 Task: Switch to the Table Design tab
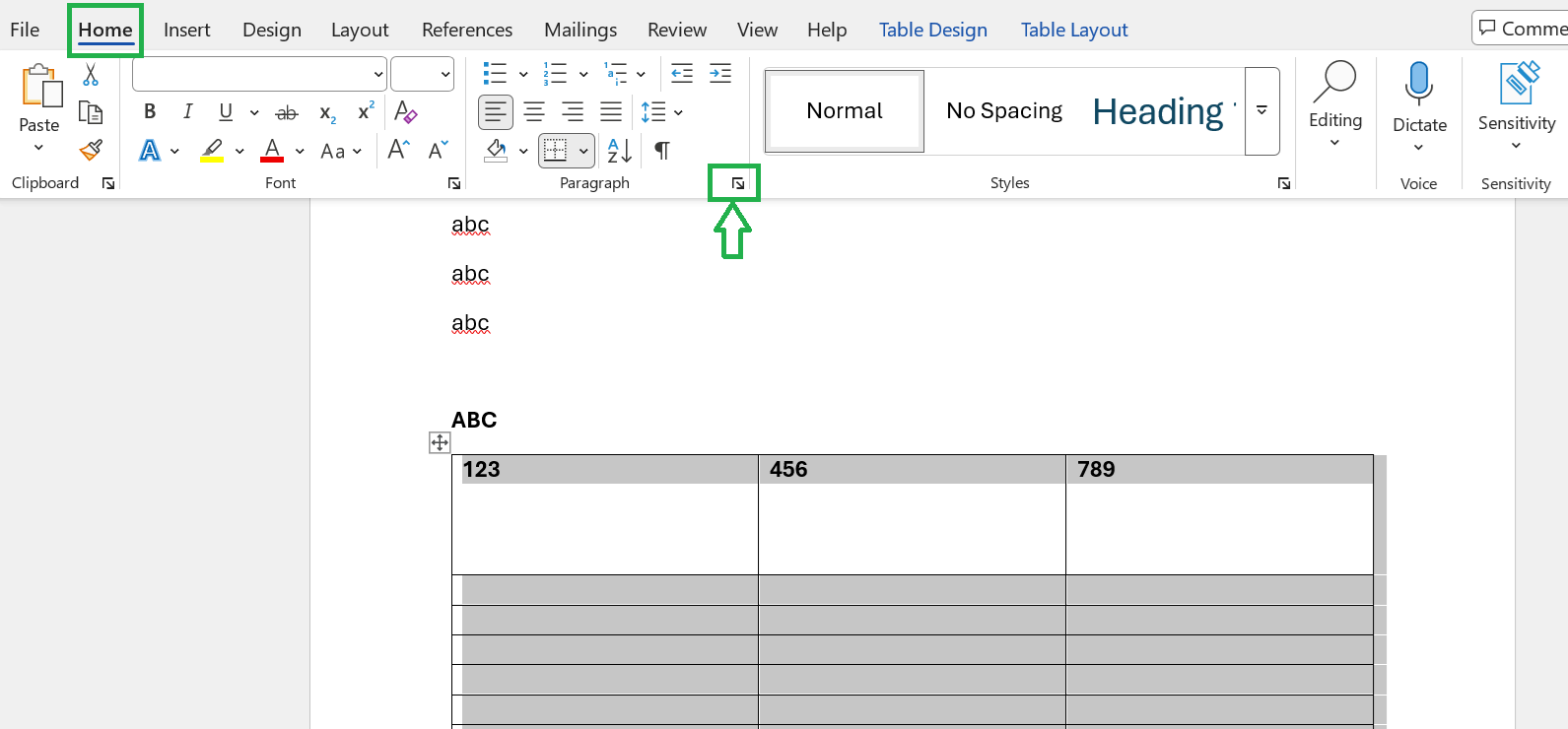click(932, 30)
